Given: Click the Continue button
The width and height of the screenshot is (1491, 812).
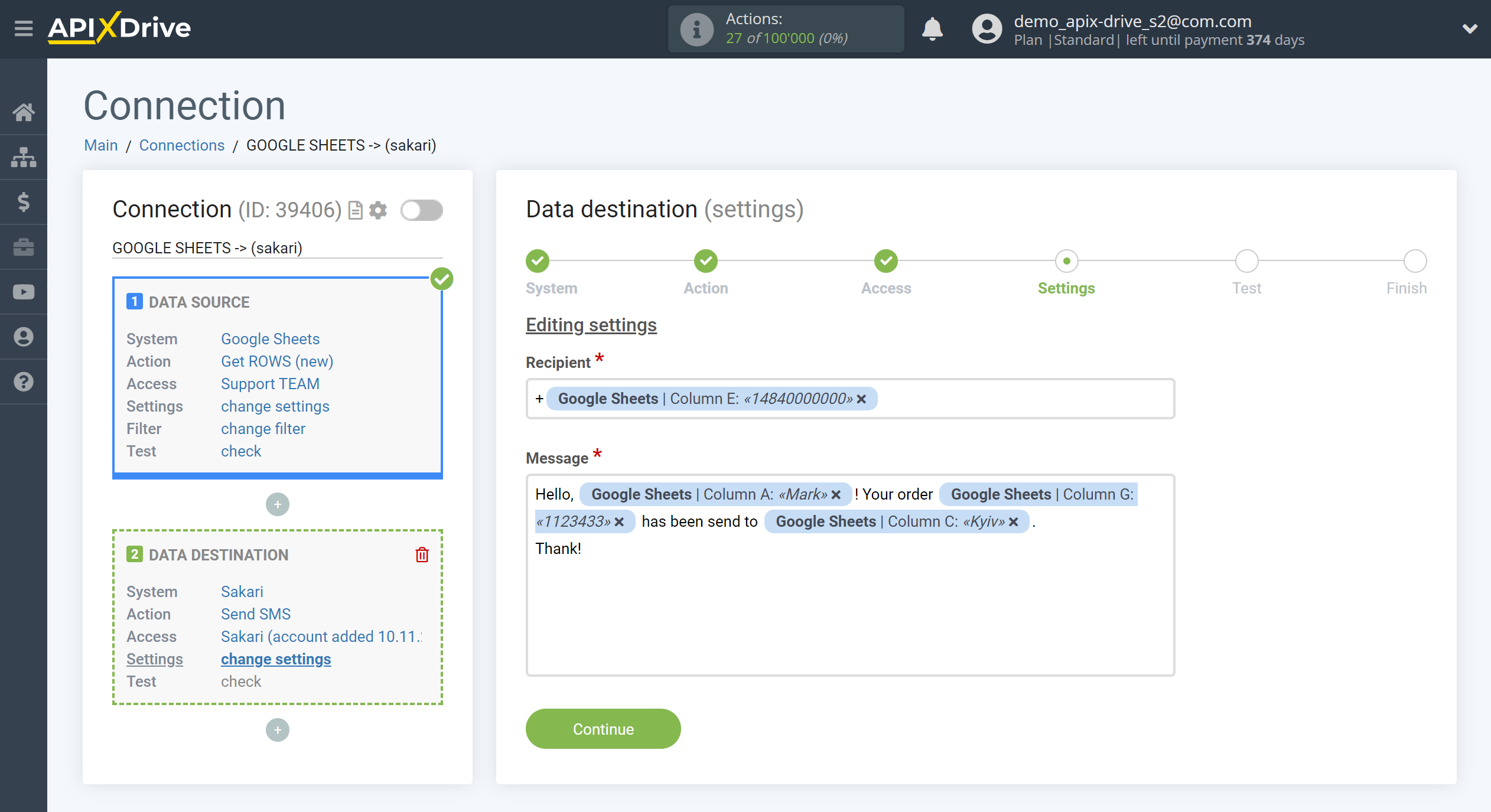Looking at the screenshot, I should pos(603,729).
